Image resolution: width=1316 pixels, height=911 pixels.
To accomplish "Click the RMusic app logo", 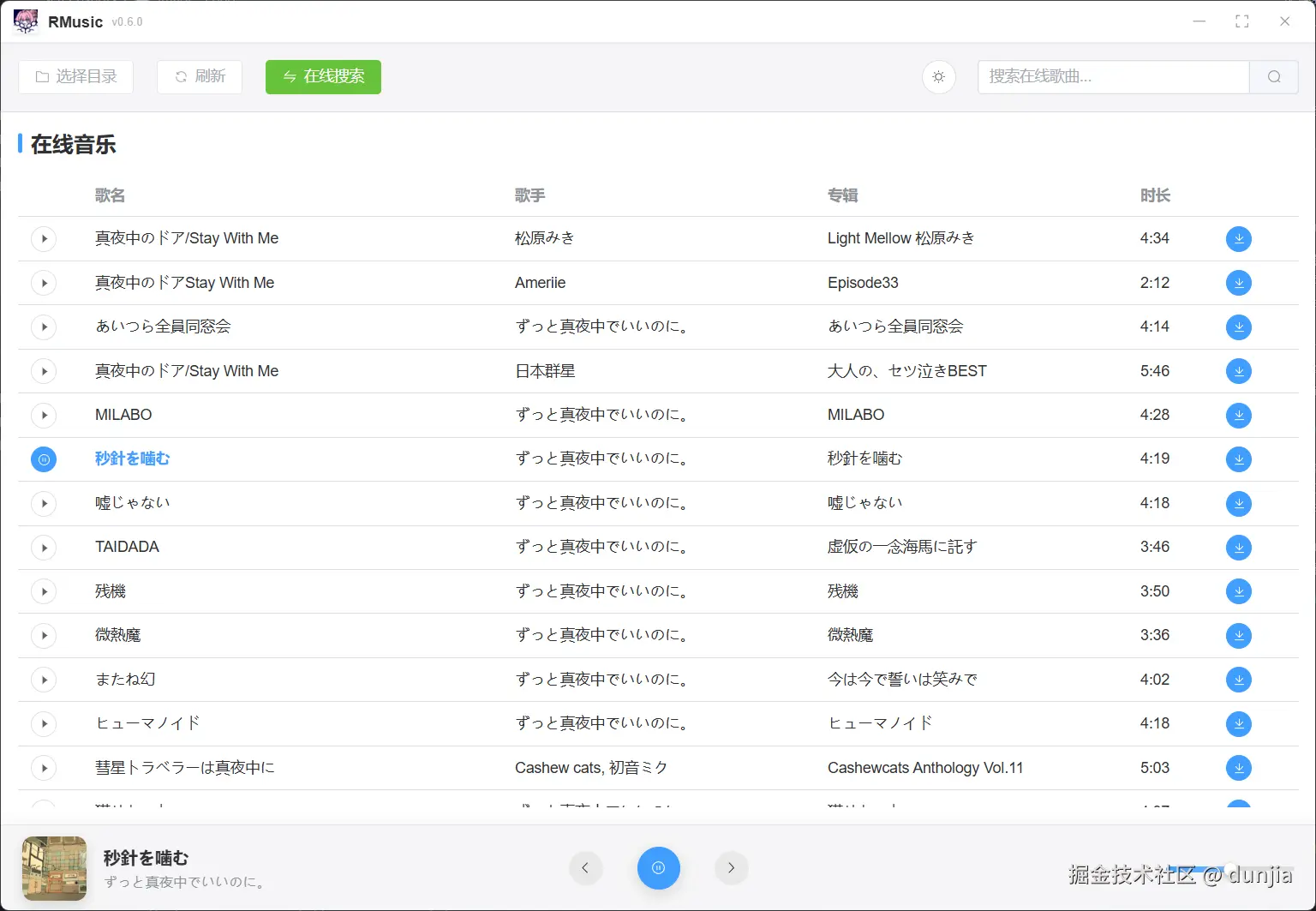I will pyautogui.click(x=26, y=21).
